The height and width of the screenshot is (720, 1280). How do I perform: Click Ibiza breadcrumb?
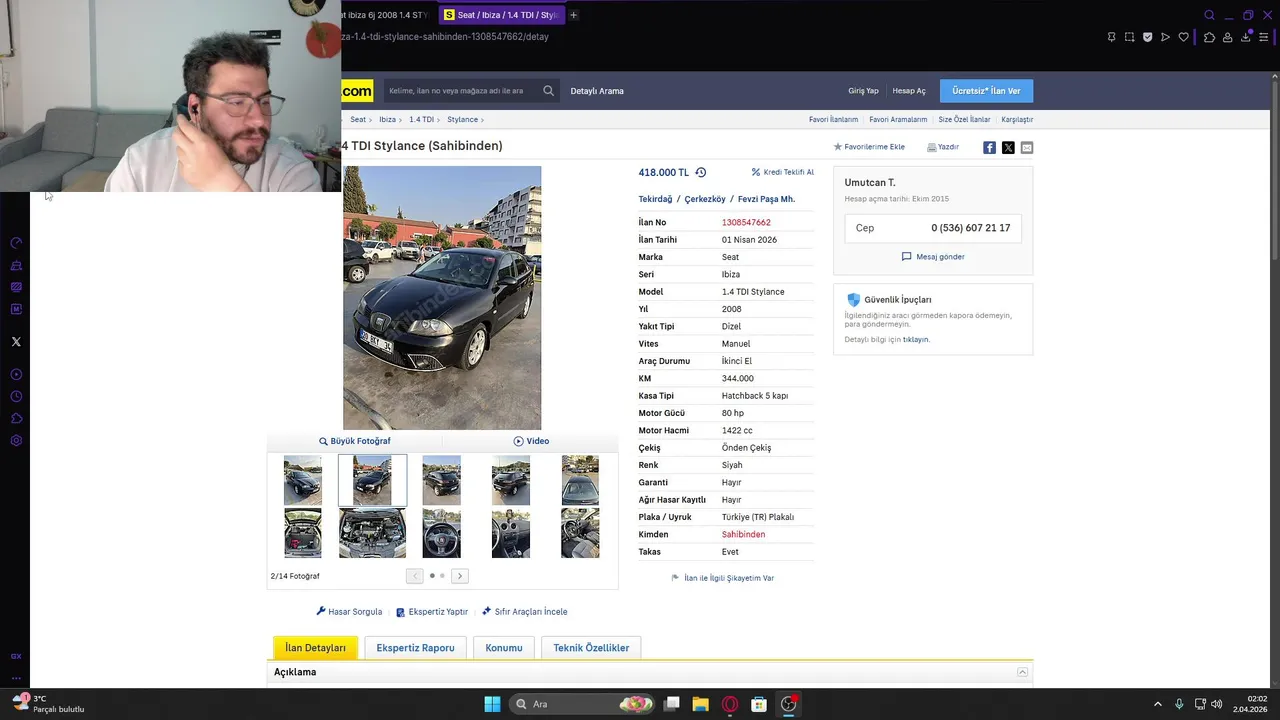coord(387,120)
